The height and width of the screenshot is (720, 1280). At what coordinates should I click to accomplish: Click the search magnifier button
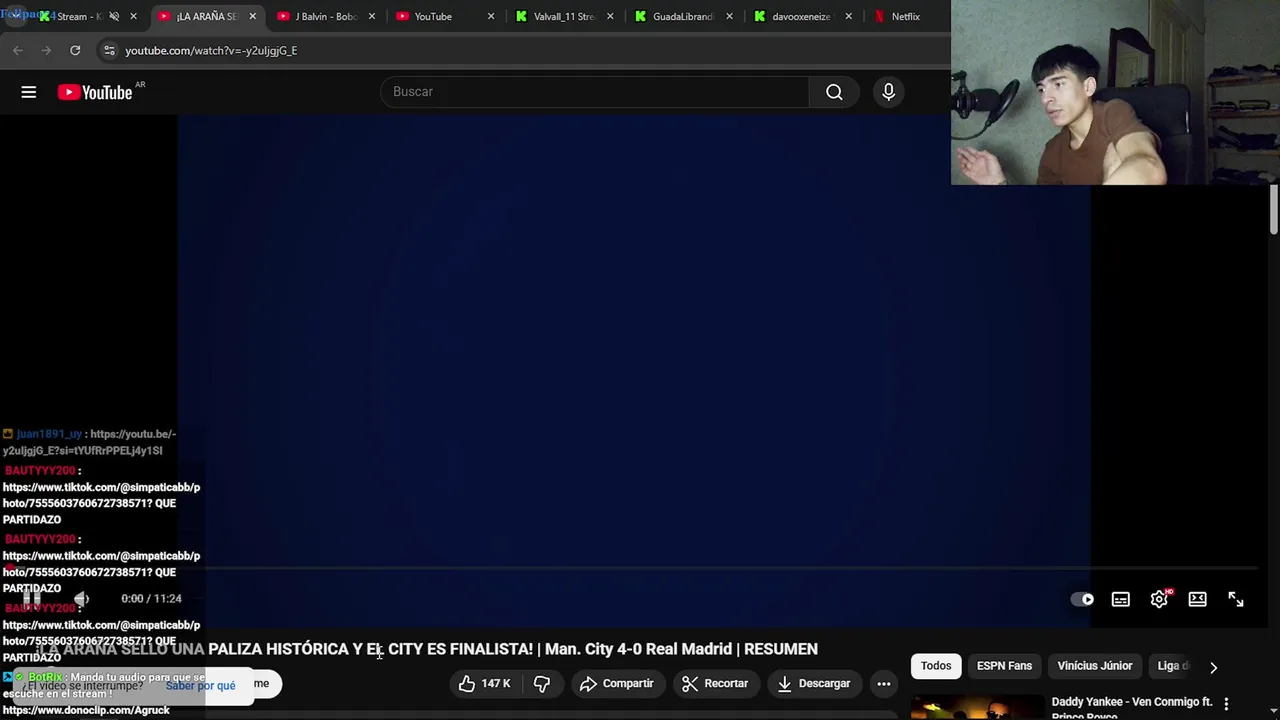pos(834,92)
